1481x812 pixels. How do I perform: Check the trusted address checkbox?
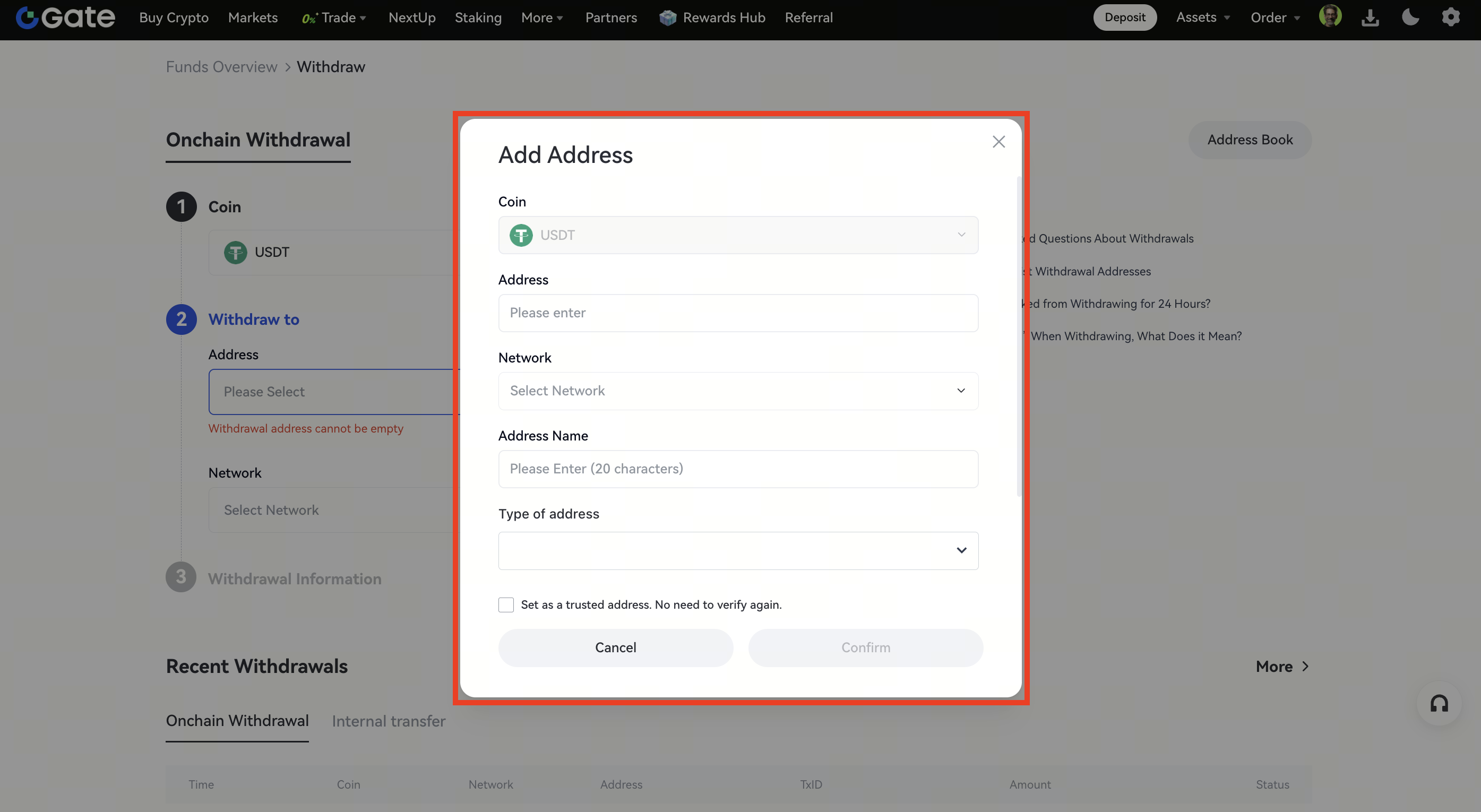point(506,604)
